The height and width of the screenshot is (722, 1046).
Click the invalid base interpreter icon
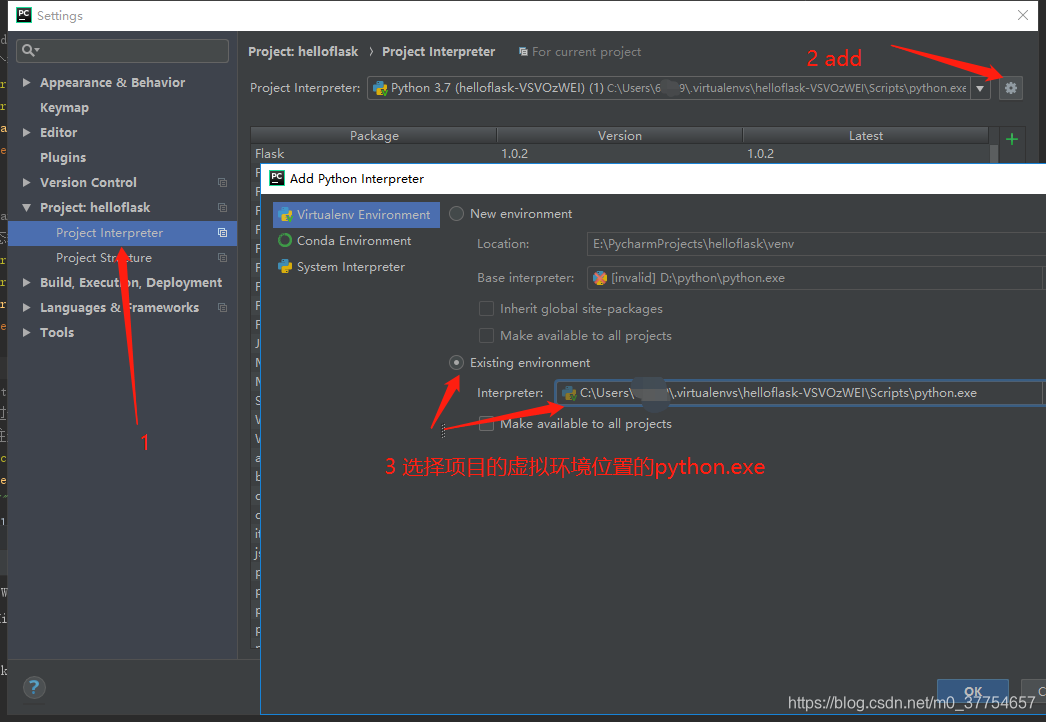coord(600,278)
